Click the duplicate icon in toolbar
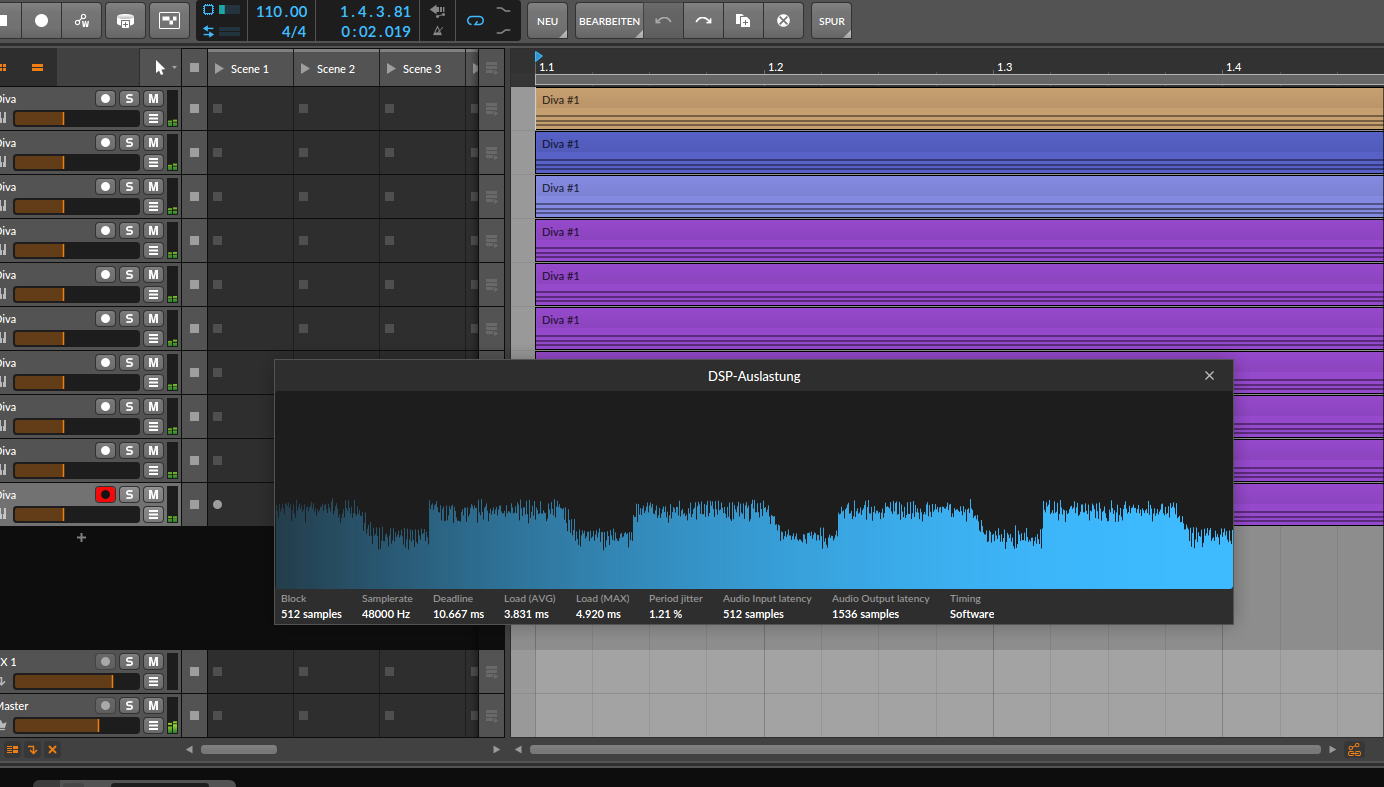1384x787 pixels. click(x=743, y=20)
